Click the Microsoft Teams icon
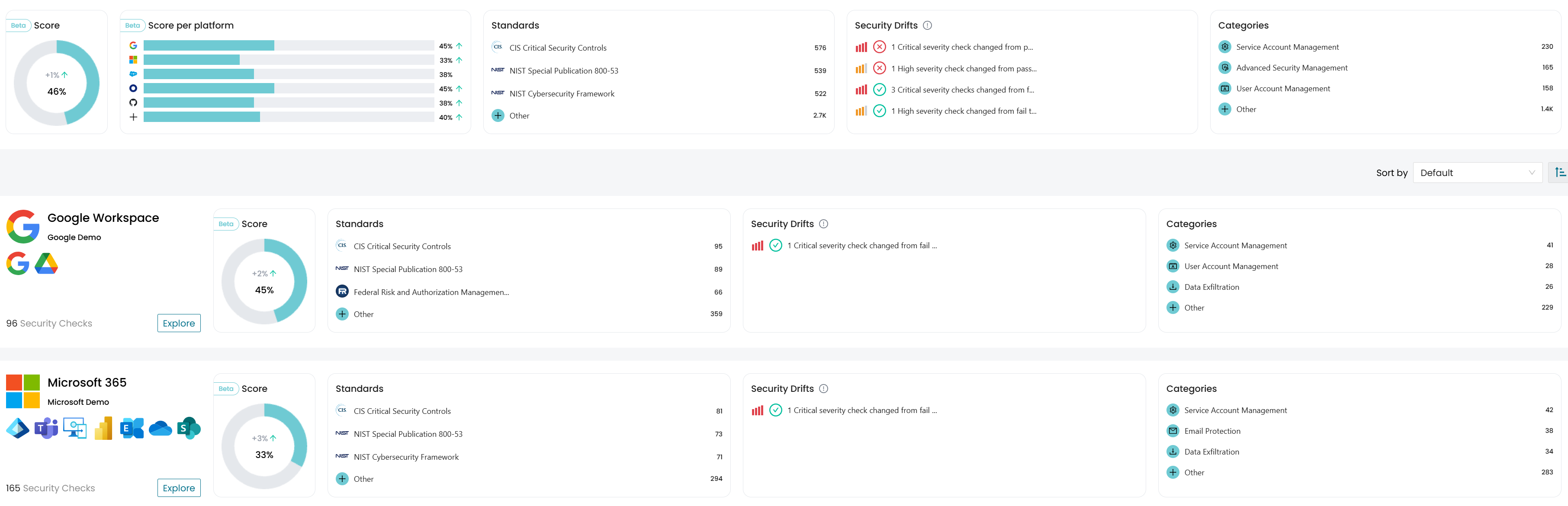Image resolution: width=1568 pixels, height=506 pixels. click(46, 429)
